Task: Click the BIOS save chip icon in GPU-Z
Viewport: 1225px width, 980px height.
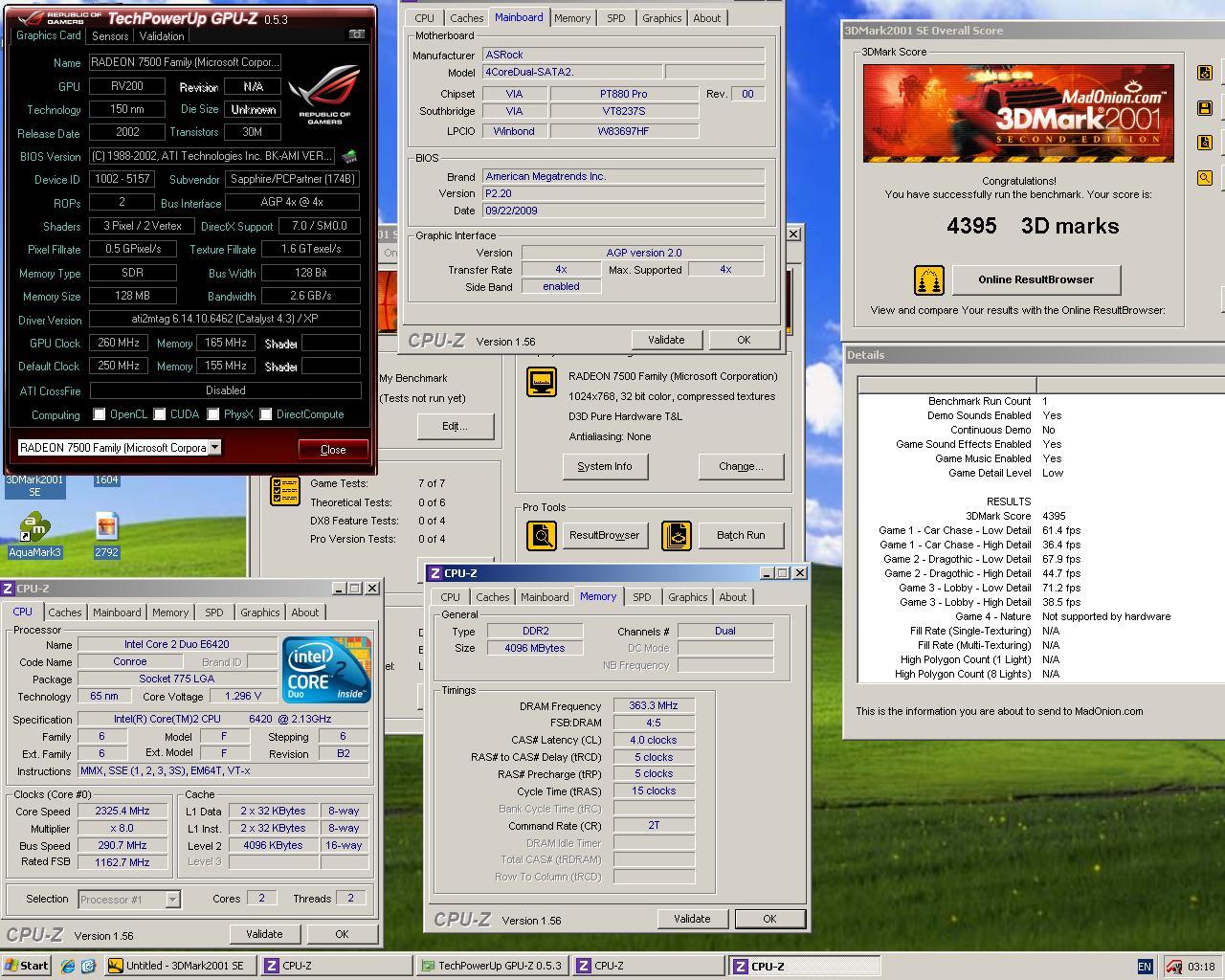Action: pos(349,156)
